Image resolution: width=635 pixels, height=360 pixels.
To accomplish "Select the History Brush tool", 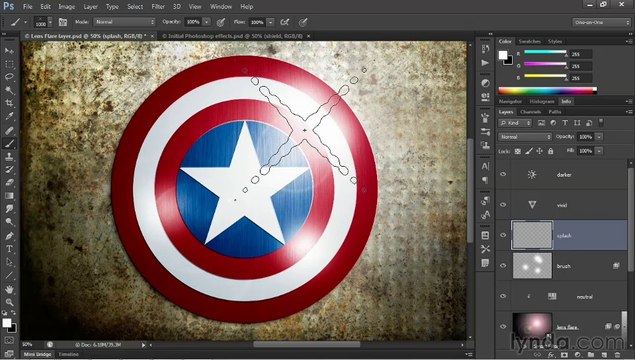I will [x=9, y=170].
